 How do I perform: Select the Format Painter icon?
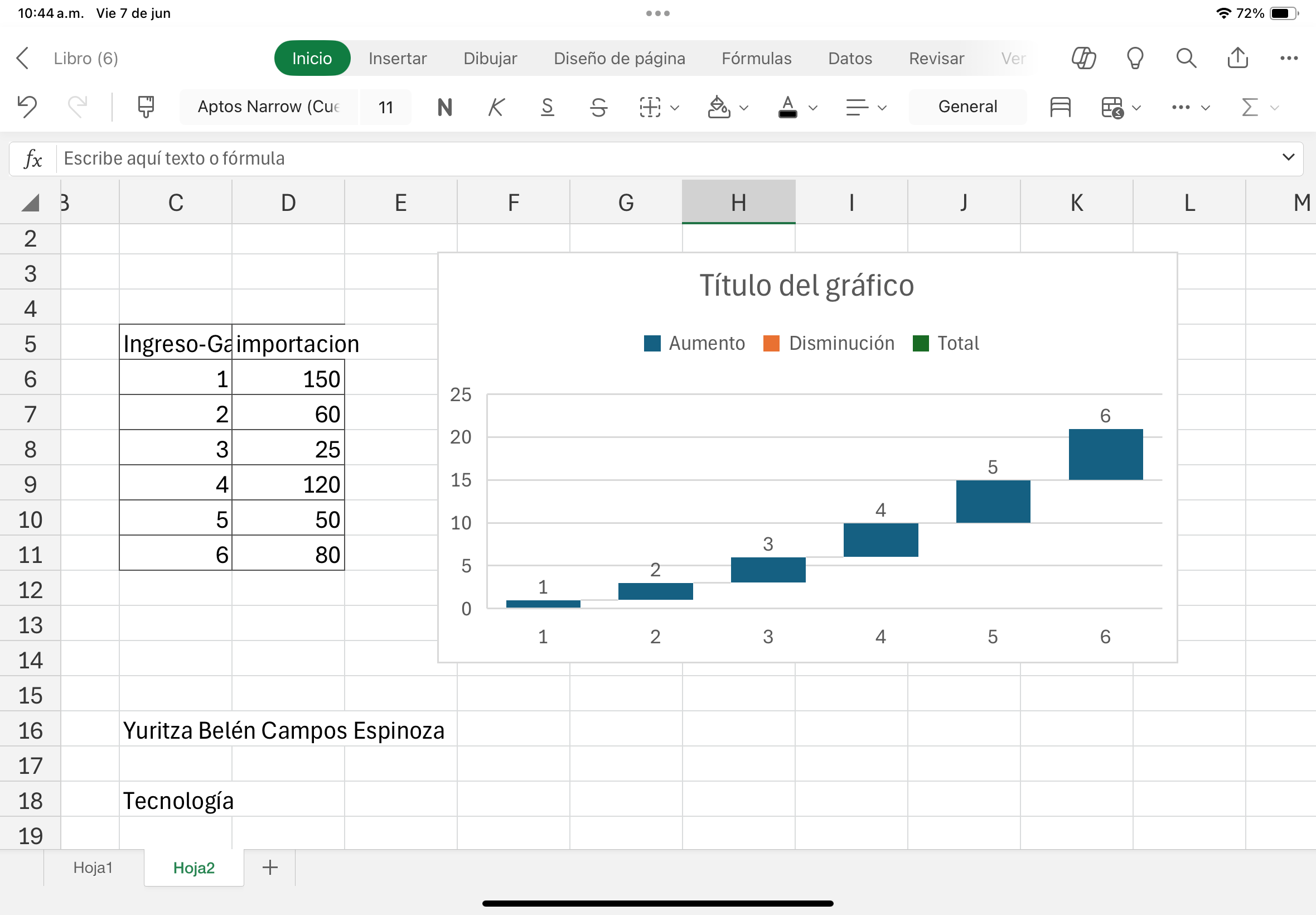pyautogui.click(x=146, y=107)
